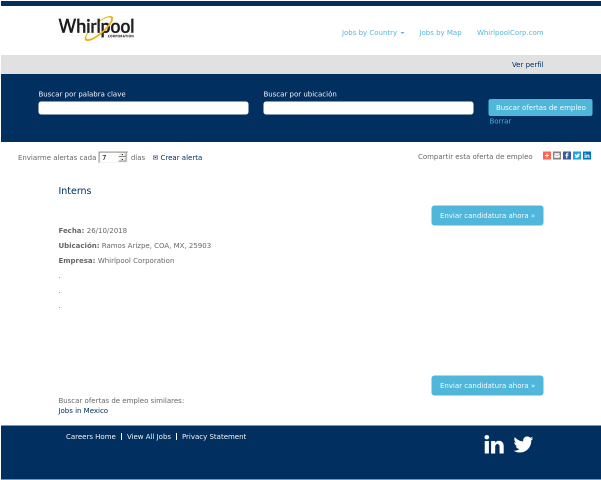Click the top Enviar candidatura ahora button
The width and height of the screenshot is (601, 480).
pyautogui.click(x=487, y=215)
